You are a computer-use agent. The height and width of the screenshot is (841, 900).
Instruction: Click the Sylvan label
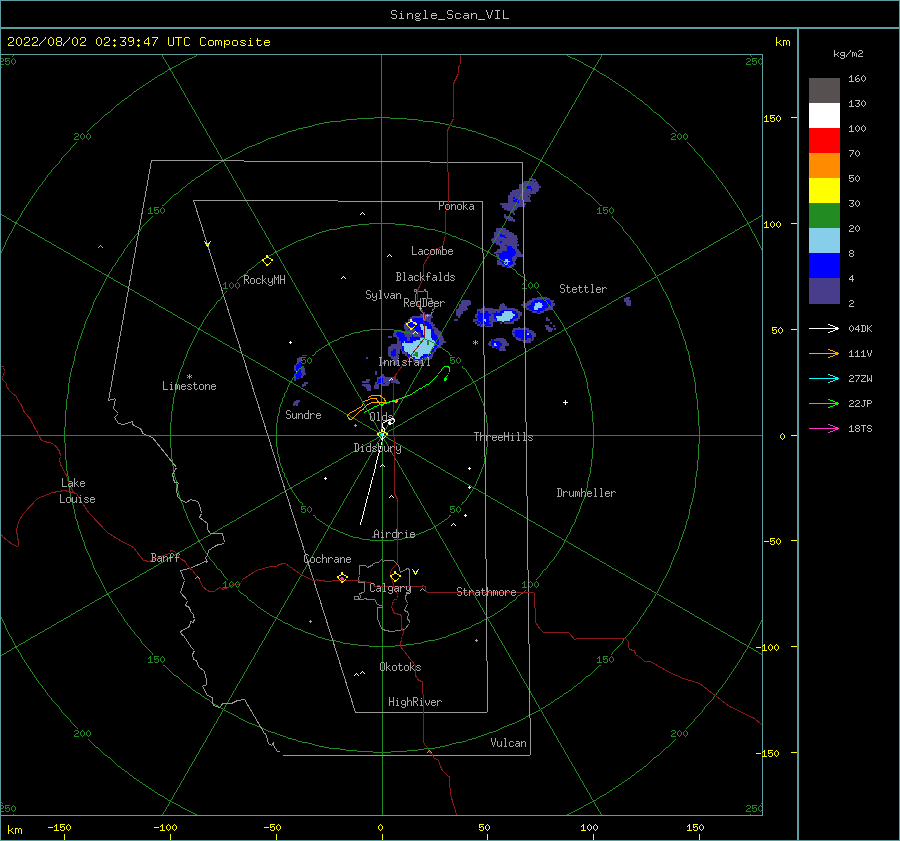click(x=383, y=295)
